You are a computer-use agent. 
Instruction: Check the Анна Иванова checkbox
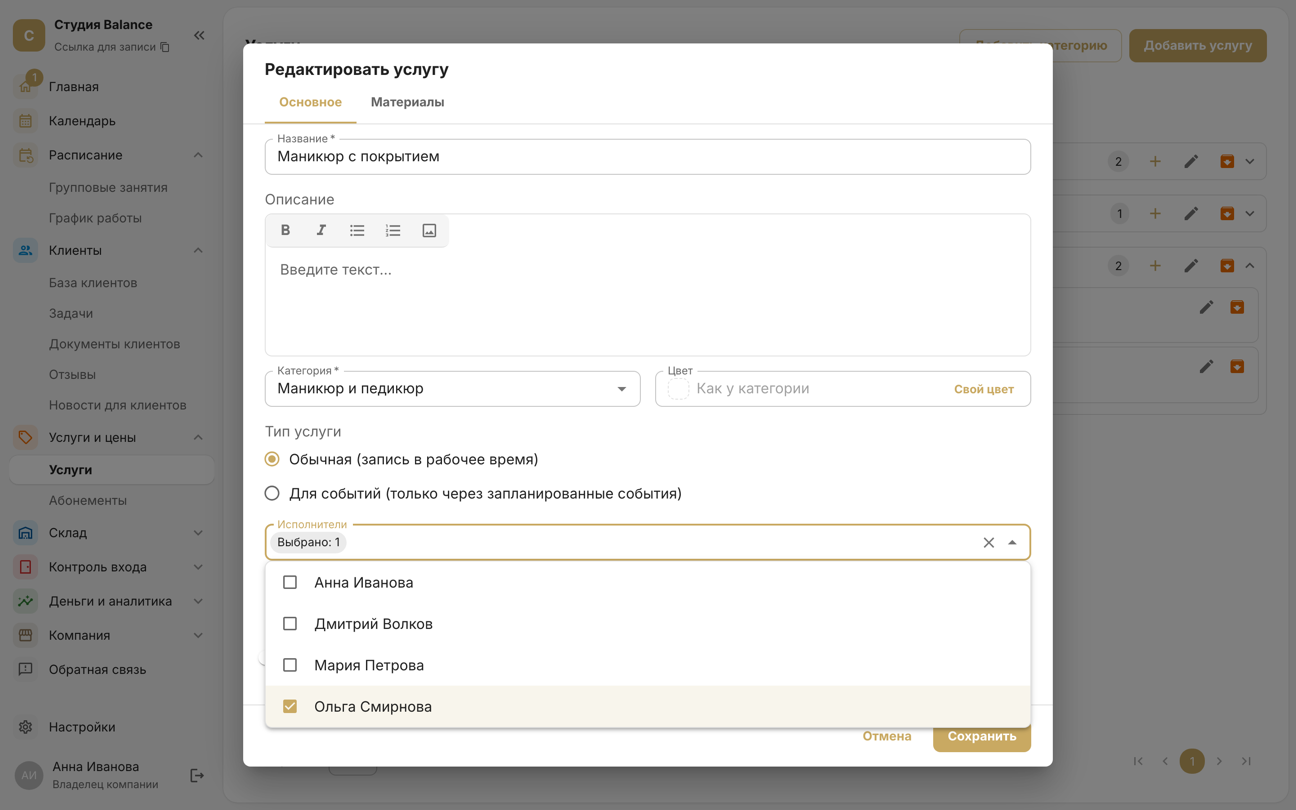(290, 582)
